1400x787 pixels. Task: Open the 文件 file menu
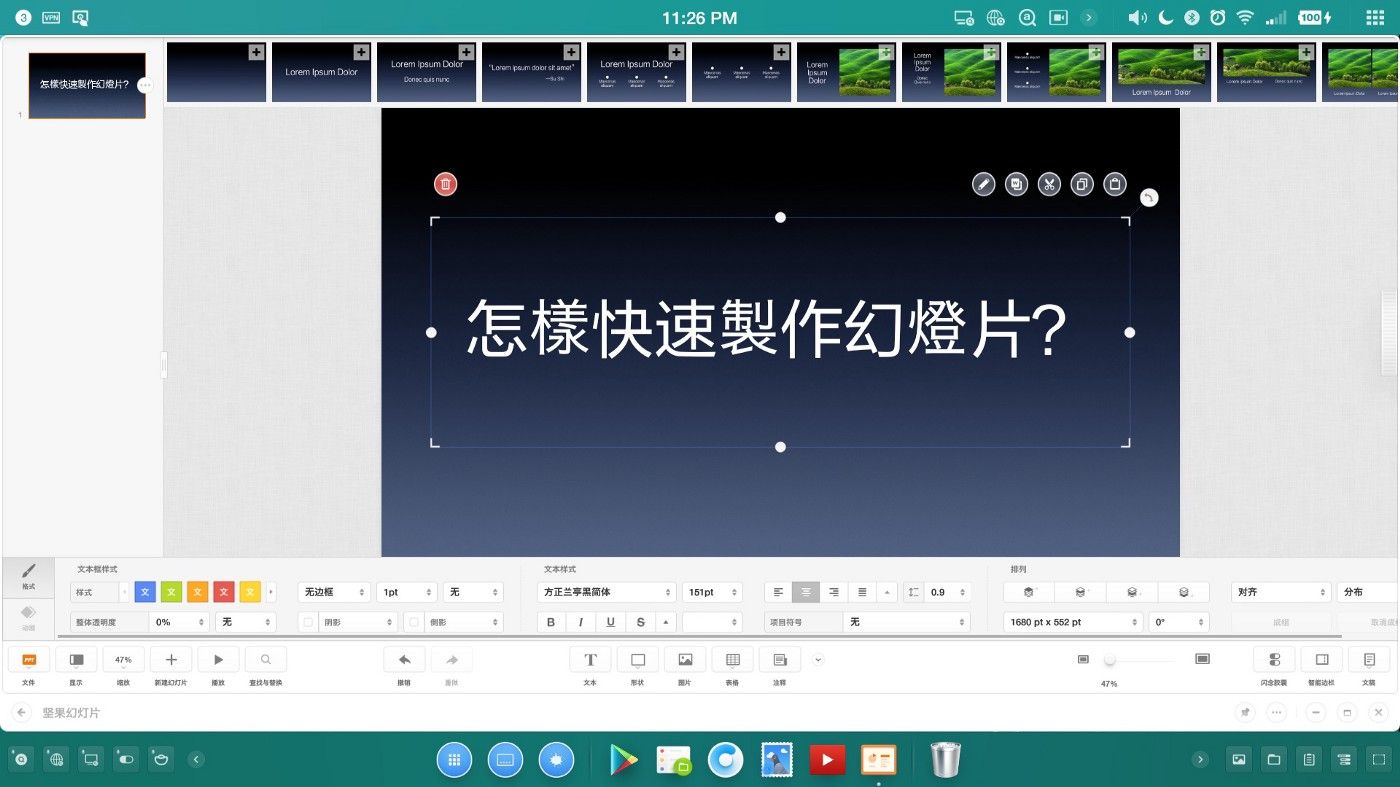click(29, 660)
